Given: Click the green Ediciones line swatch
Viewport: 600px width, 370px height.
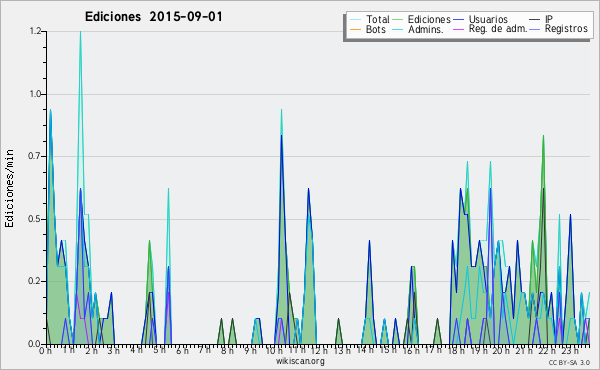Looking at the screenshot, I should (x=398, y=20).
